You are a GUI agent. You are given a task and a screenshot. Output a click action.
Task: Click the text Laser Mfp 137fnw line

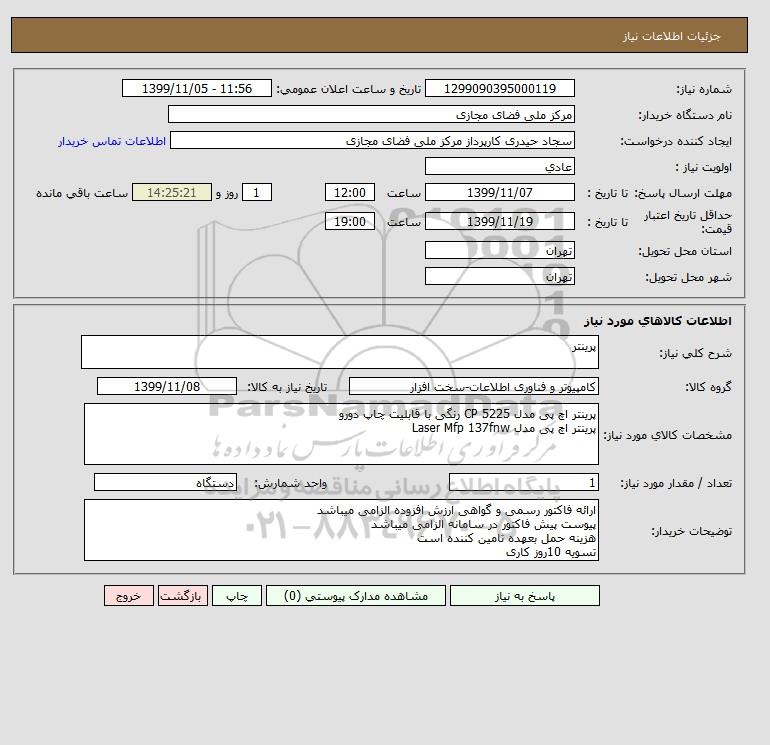504,428
